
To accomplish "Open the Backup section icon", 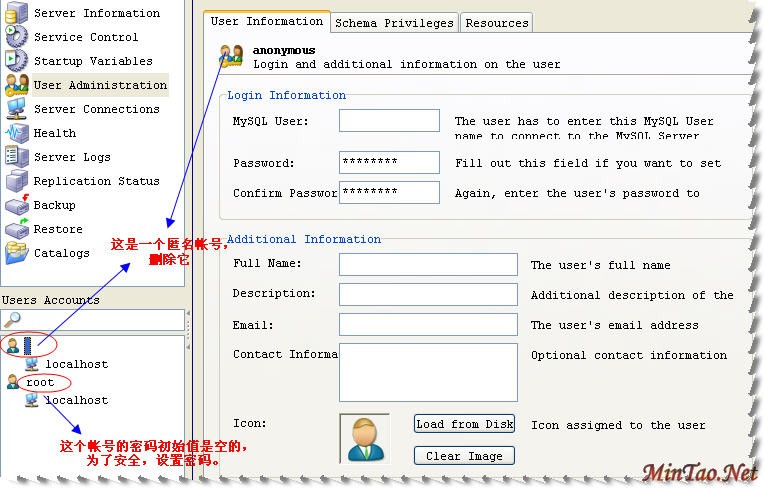I will (17, 205).
